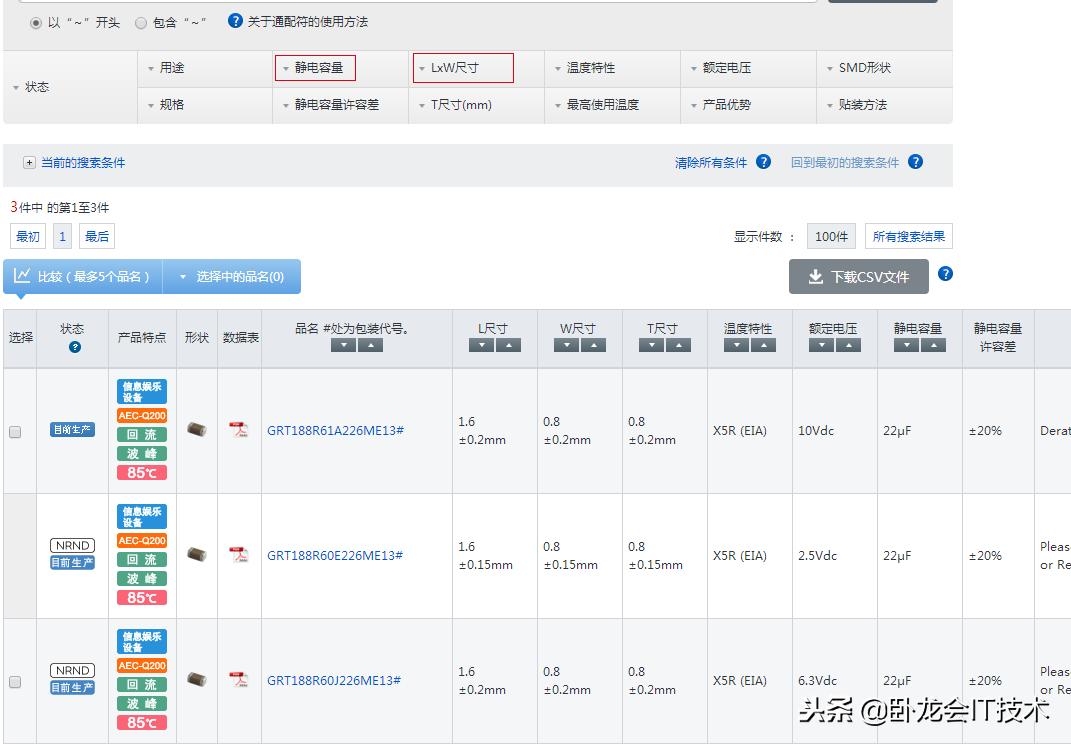1071x745 pixels.
Task: Select the 包含"~" radio button
Action: [x=141, y=22]
